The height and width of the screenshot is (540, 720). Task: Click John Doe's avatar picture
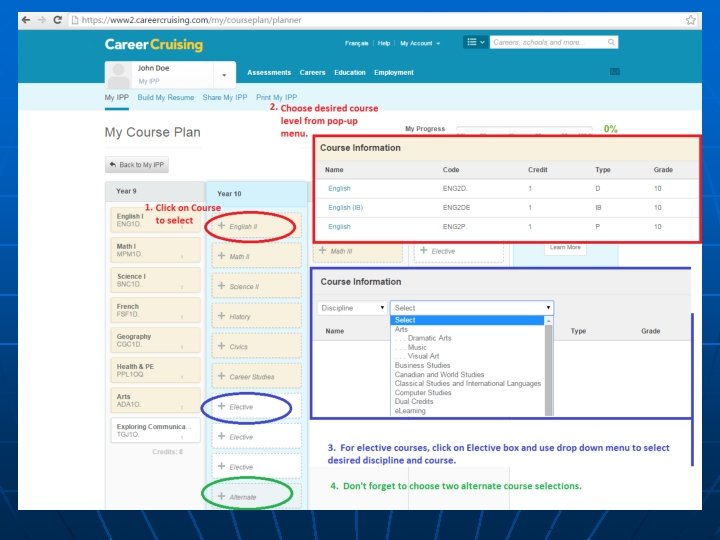pyautogui.click(x=118, y=75)
